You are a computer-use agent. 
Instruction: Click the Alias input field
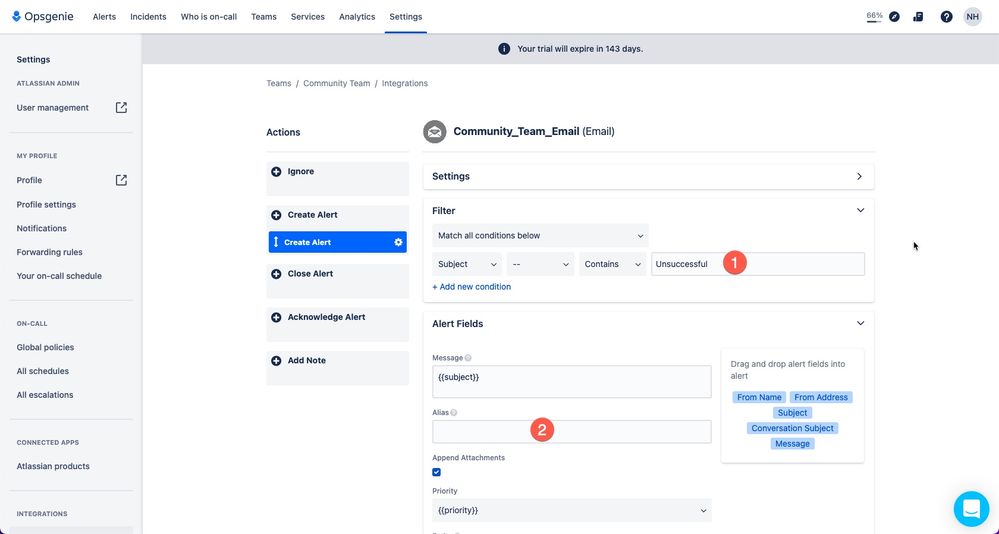(571, 431)
